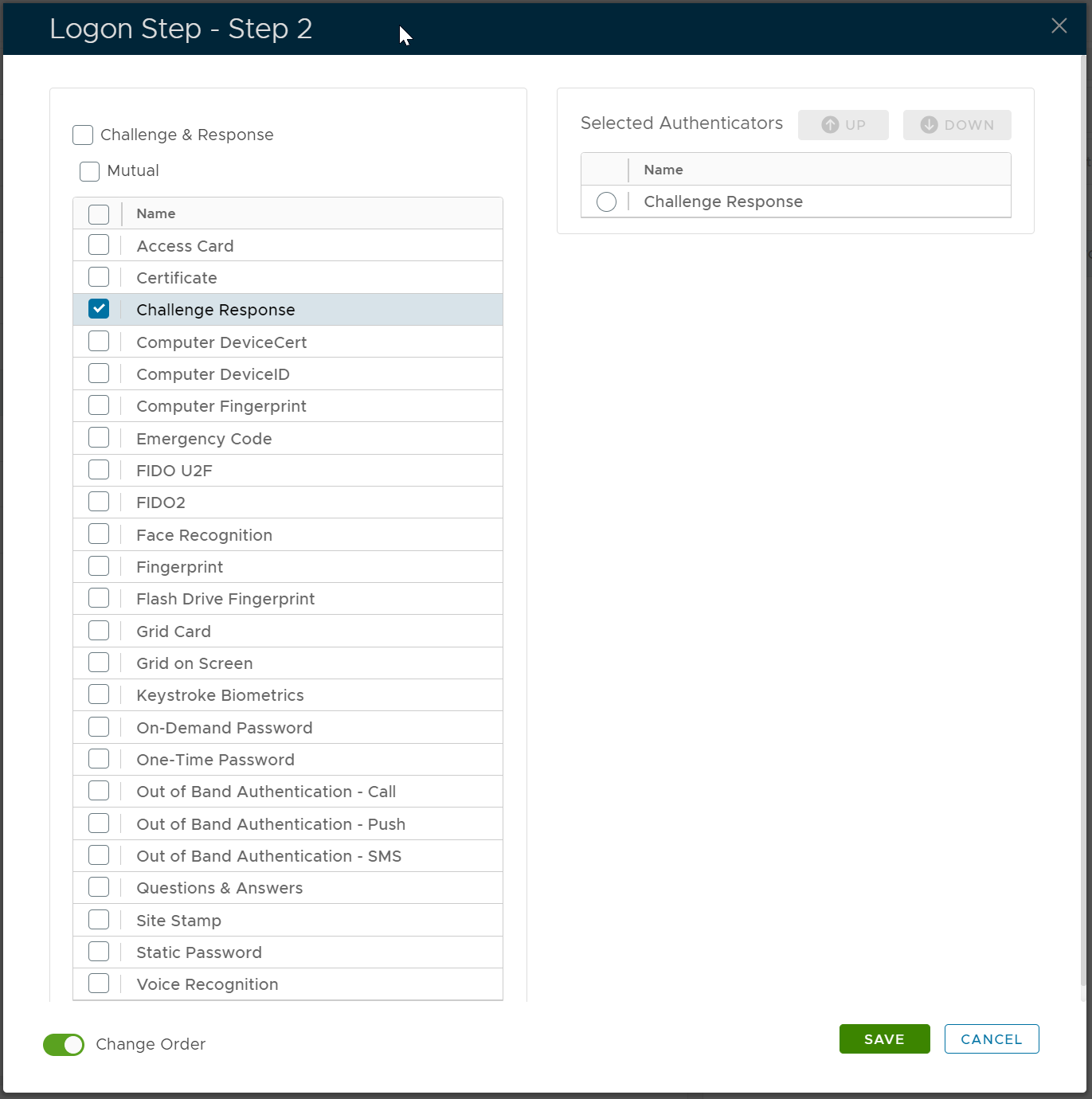Enable the Fingerprint authenticator checkbox
The image size is (1092, 1099).
[x=99, y=566]
